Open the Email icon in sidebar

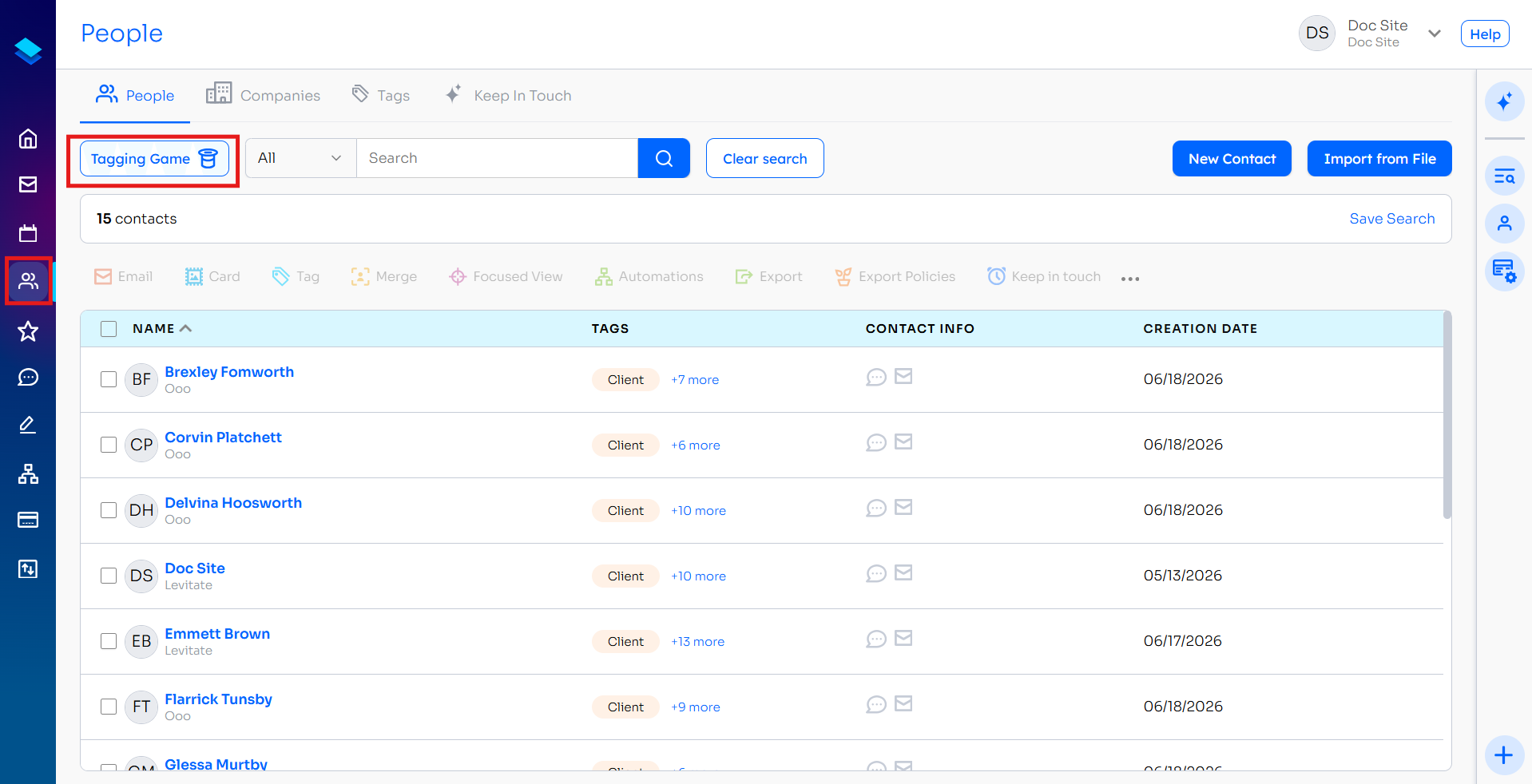pos(28,184)
